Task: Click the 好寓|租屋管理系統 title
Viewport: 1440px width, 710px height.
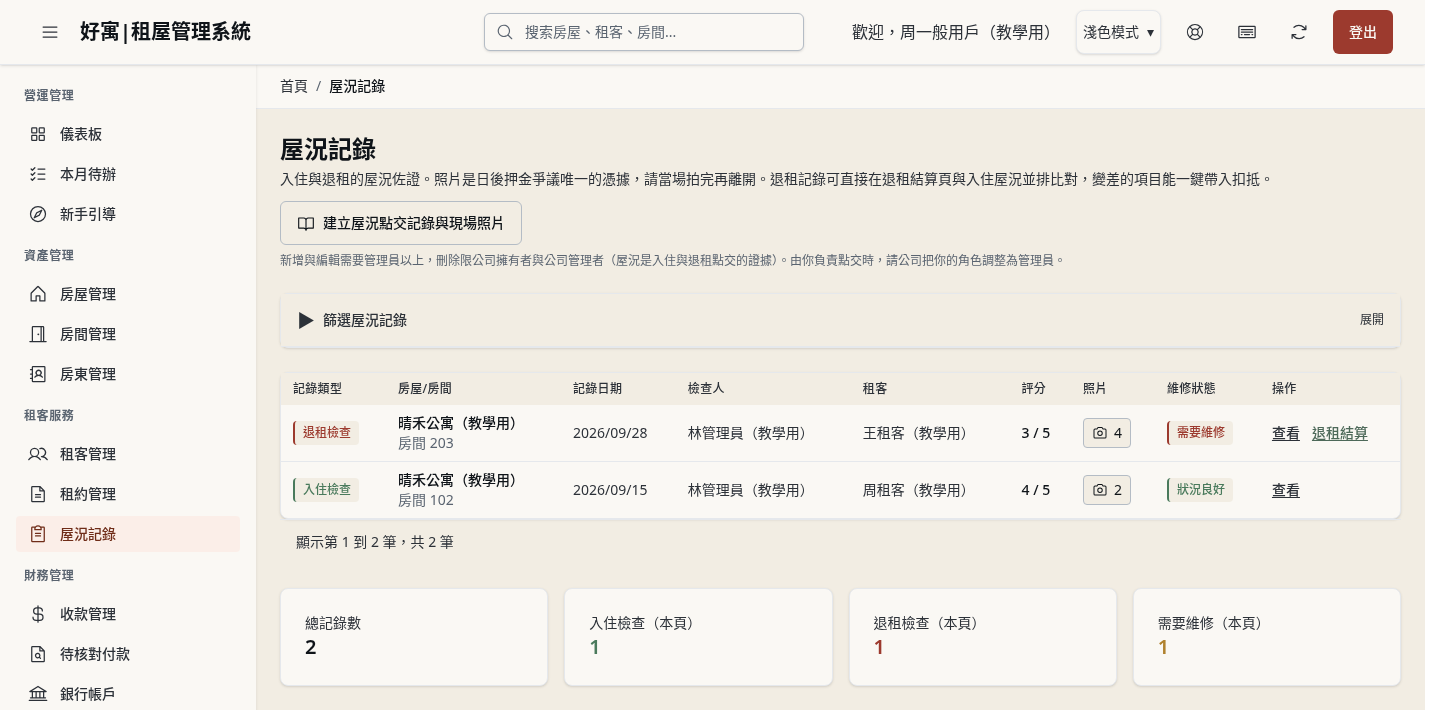Action: 166,32
